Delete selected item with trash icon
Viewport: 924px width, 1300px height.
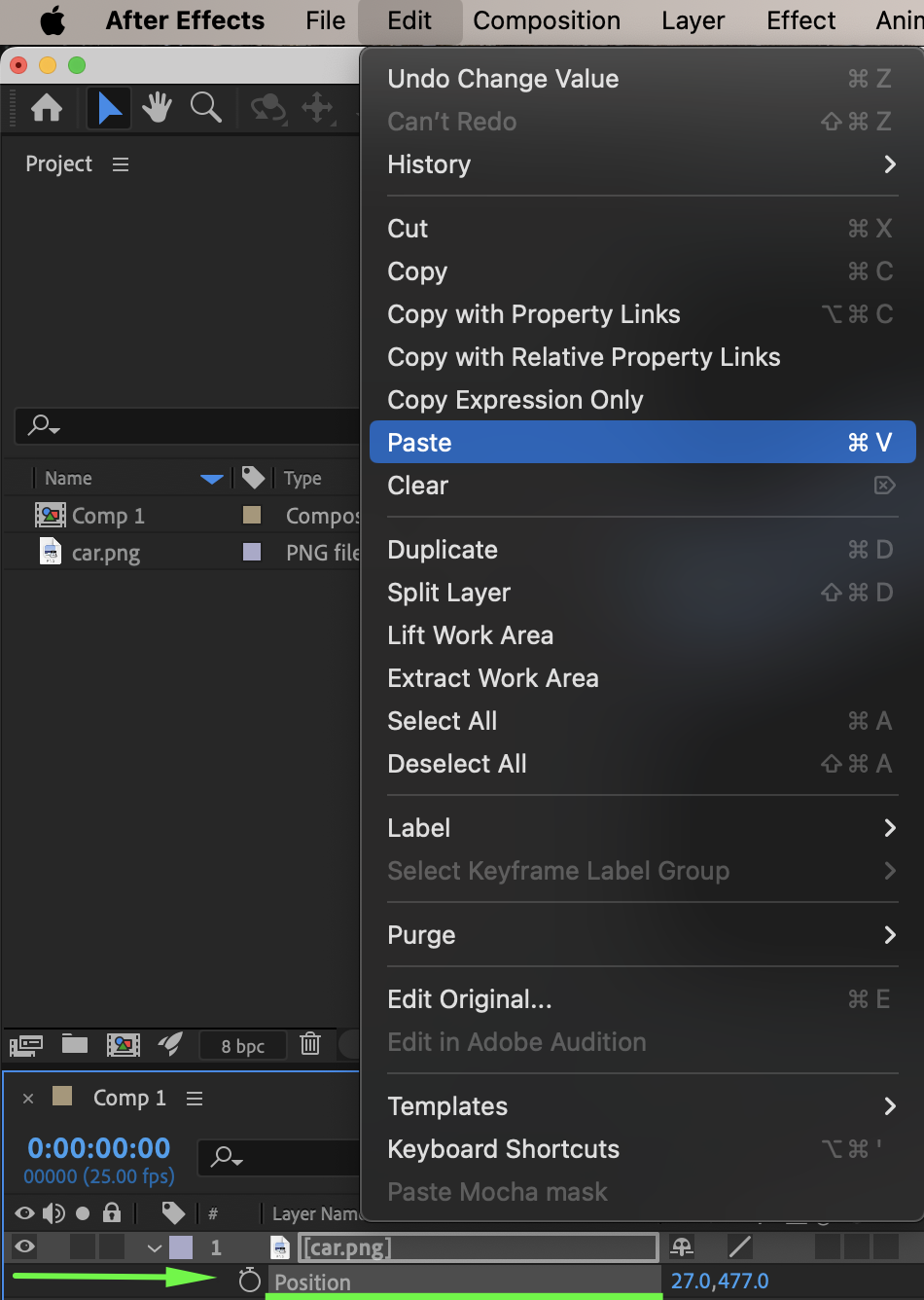[x=310, y=1044]
